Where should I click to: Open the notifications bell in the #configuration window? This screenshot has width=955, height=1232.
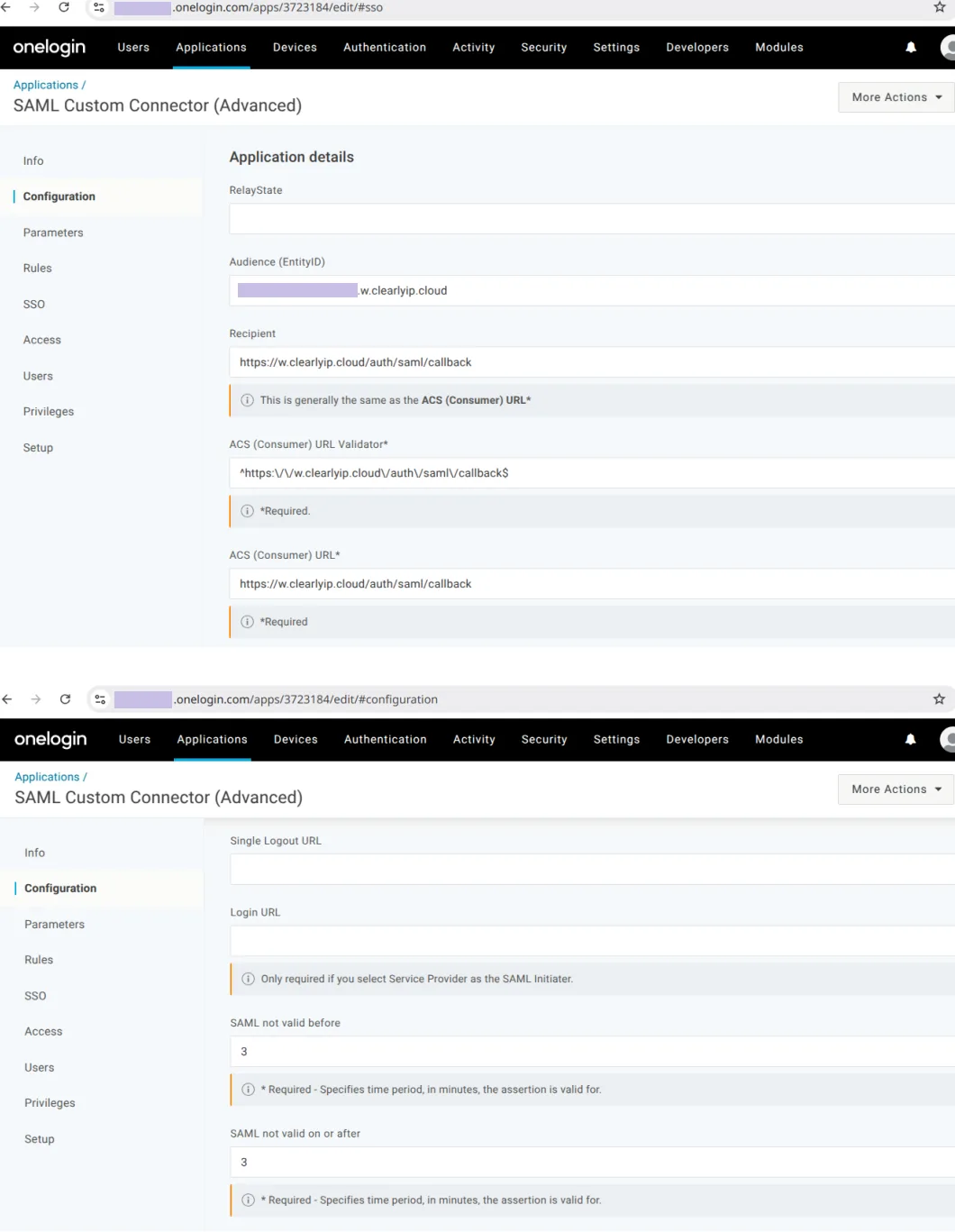[x=911, y=740]
